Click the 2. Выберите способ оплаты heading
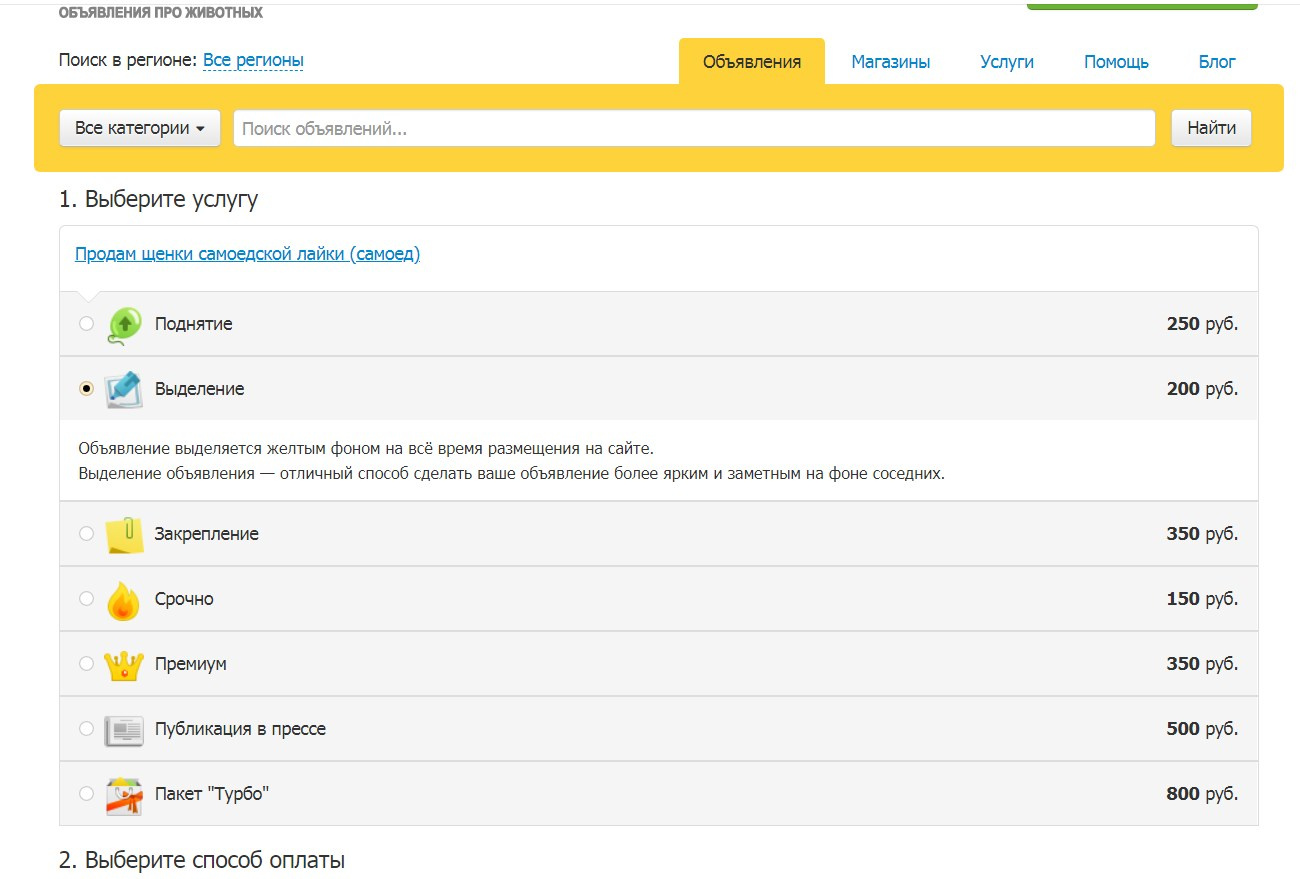 (x=202, y=860)
